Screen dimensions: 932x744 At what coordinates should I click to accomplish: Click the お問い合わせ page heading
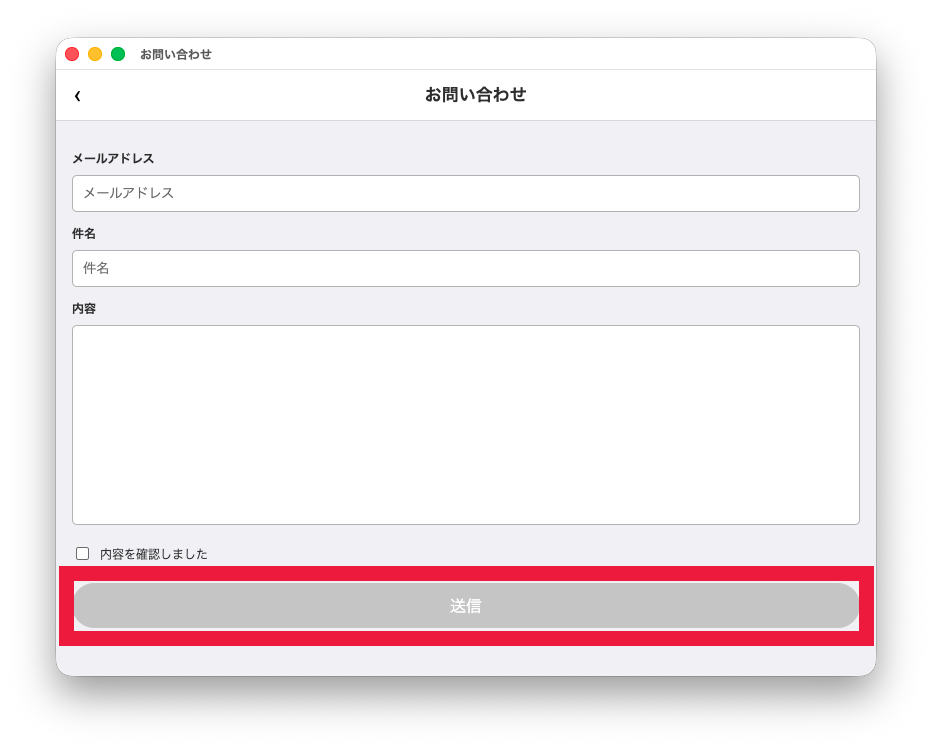tap(476, 94)
